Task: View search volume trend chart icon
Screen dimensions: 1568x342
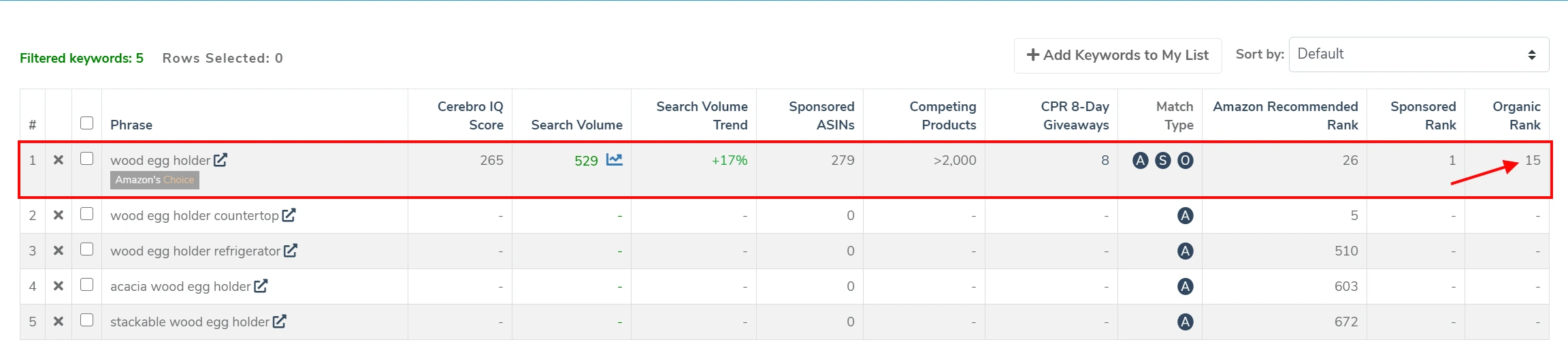Action: click(615, 159)
